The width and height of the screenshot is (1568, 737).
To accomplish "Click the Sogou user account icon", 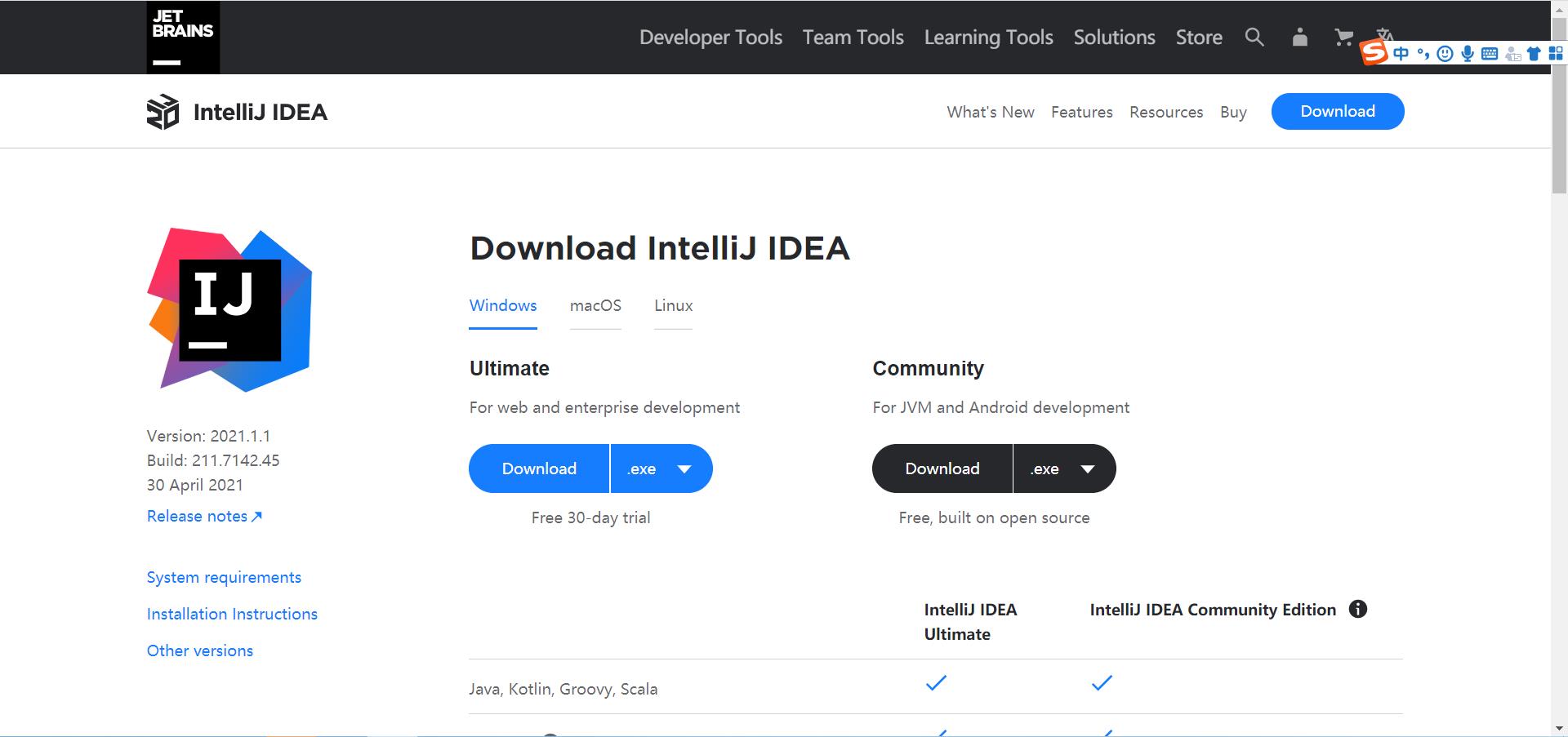I will click(1512, 54).
